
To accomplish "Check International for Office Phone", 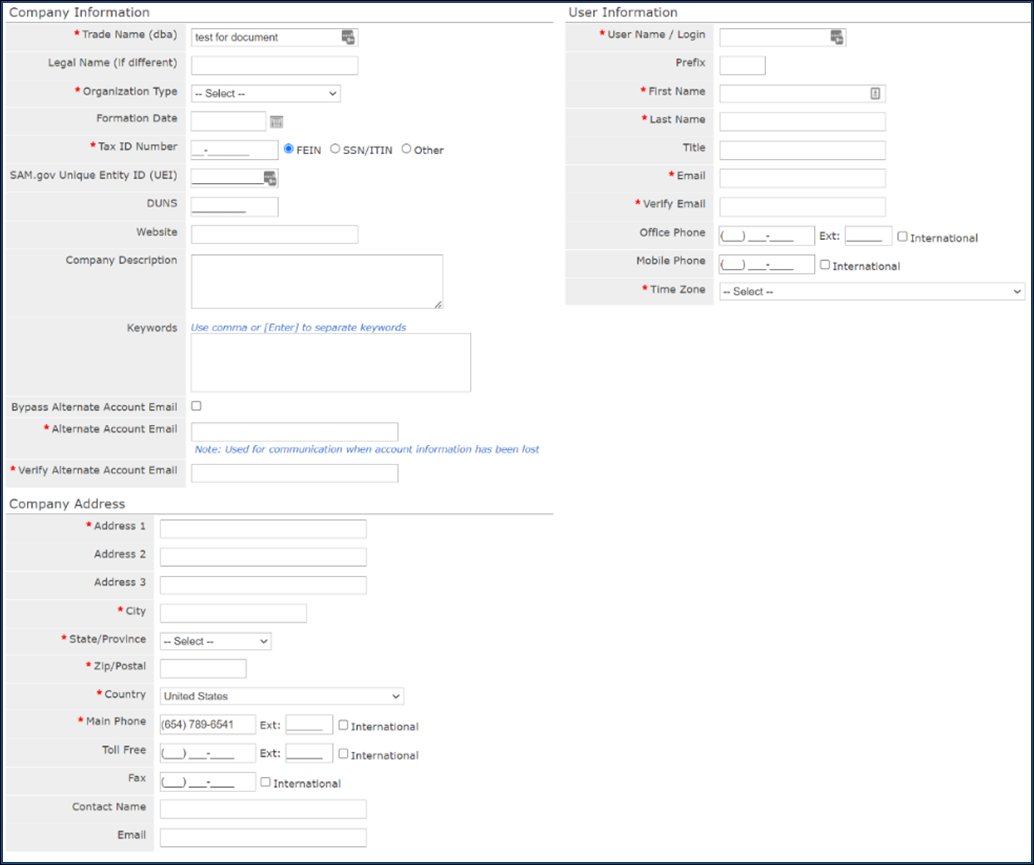I will tap(902, 237).
